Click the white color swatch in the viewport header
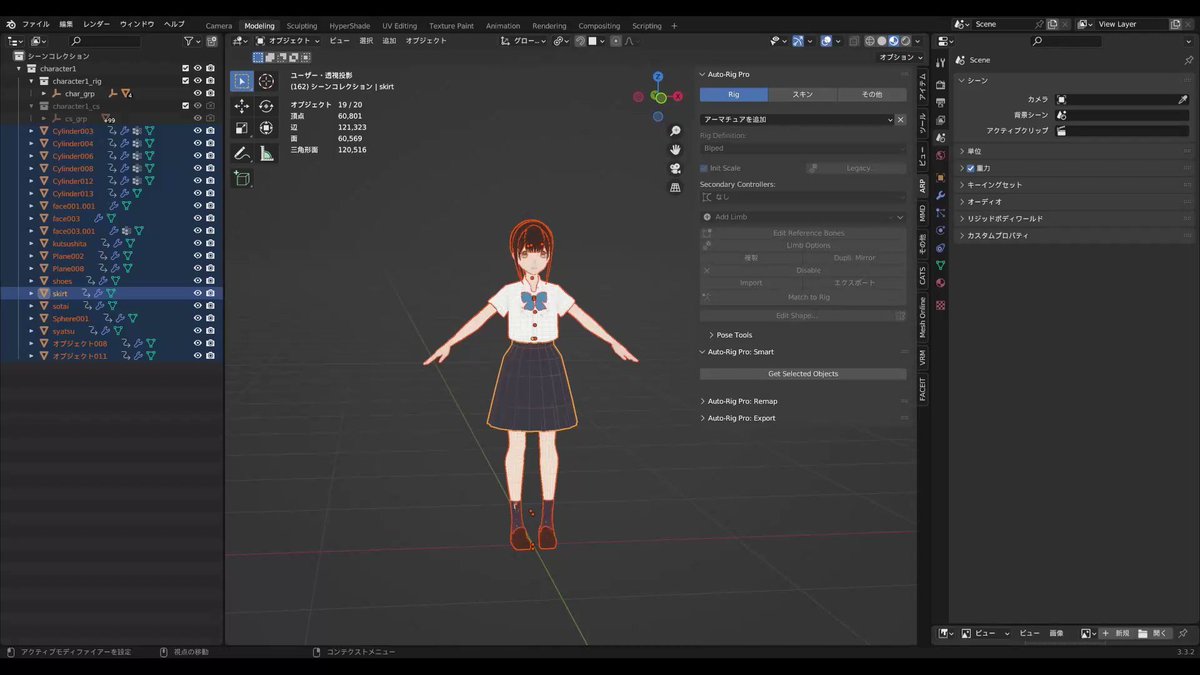The width and height of the screenshot is (1200, 675). click(x=593, y=42)
